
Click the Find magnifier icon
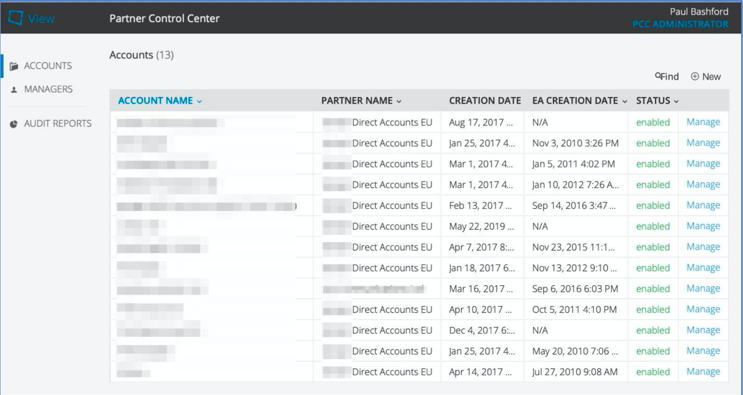point(658,76)
